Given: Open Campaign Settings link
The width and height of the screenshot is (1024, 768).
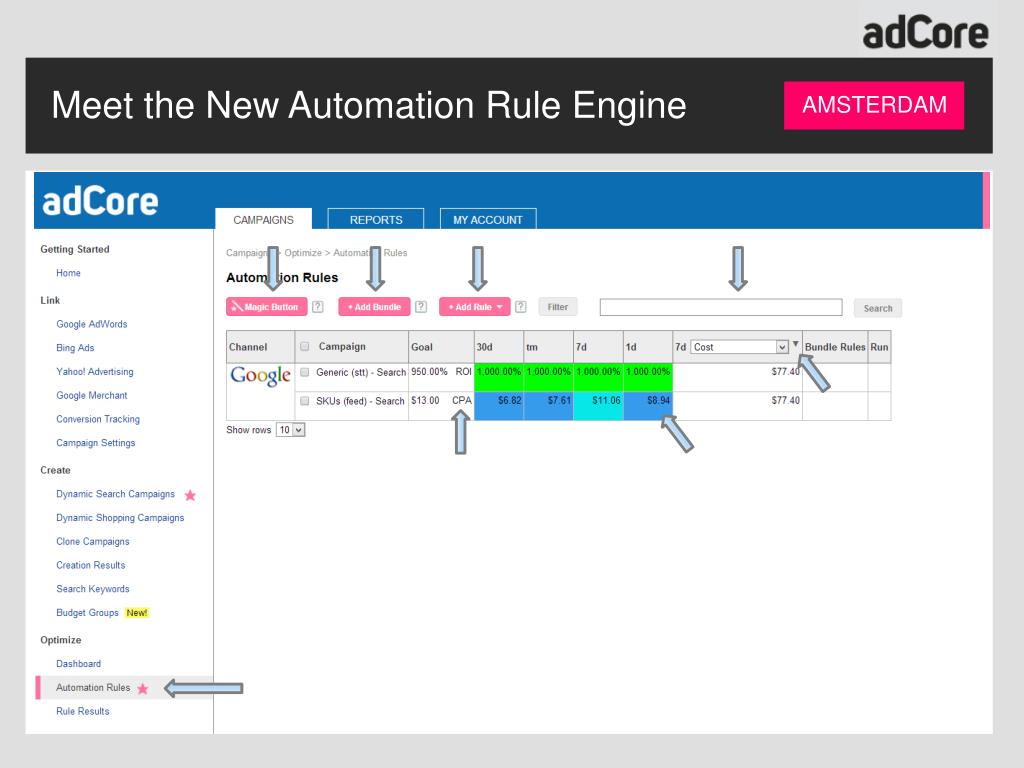Looking at the screenshot, I should click(95, 443).
